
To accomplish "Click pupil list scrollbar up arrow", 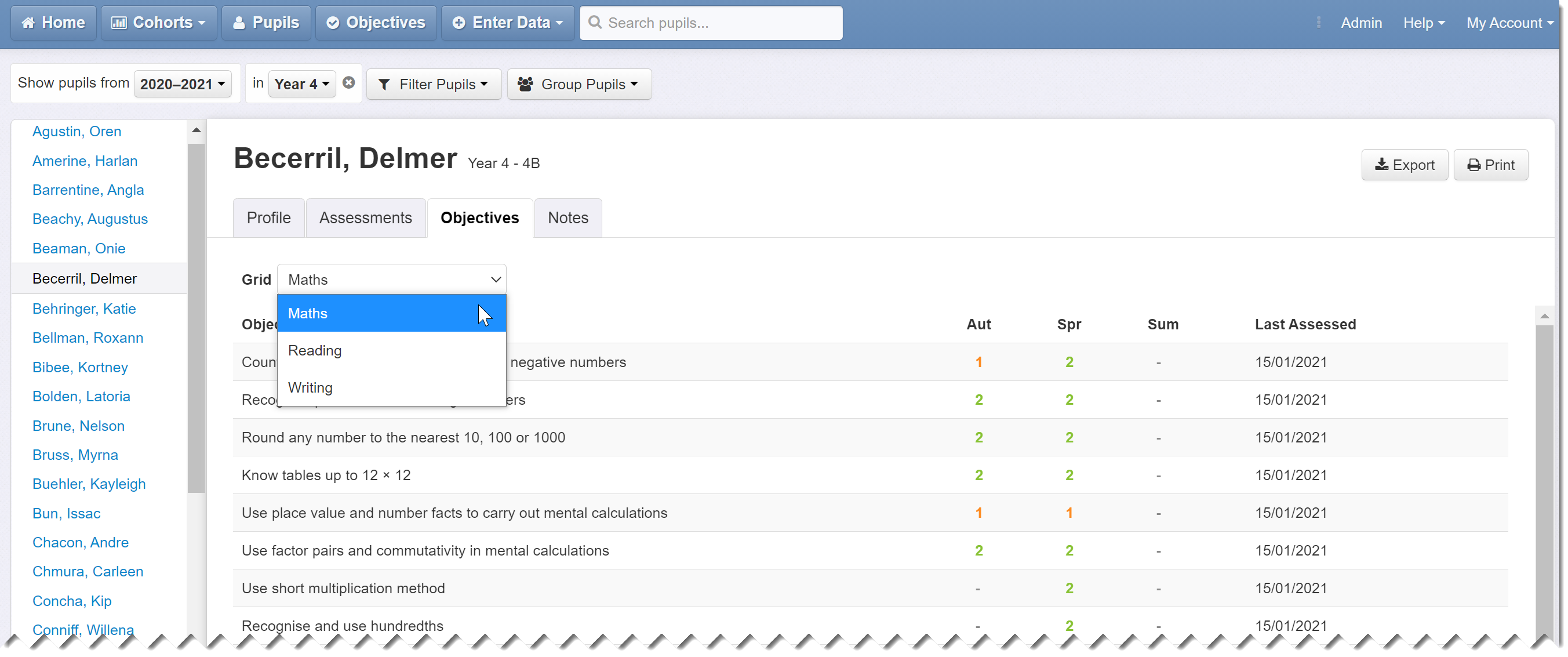I will [196, 130].
